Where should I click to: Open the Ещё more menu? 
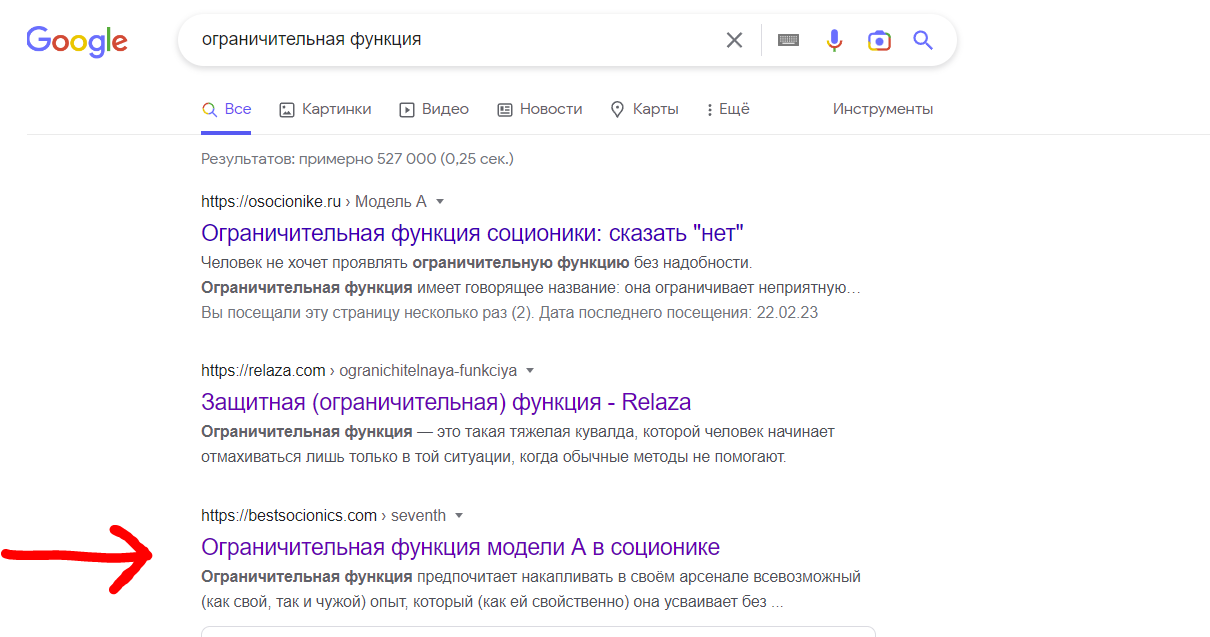point(728,109)
